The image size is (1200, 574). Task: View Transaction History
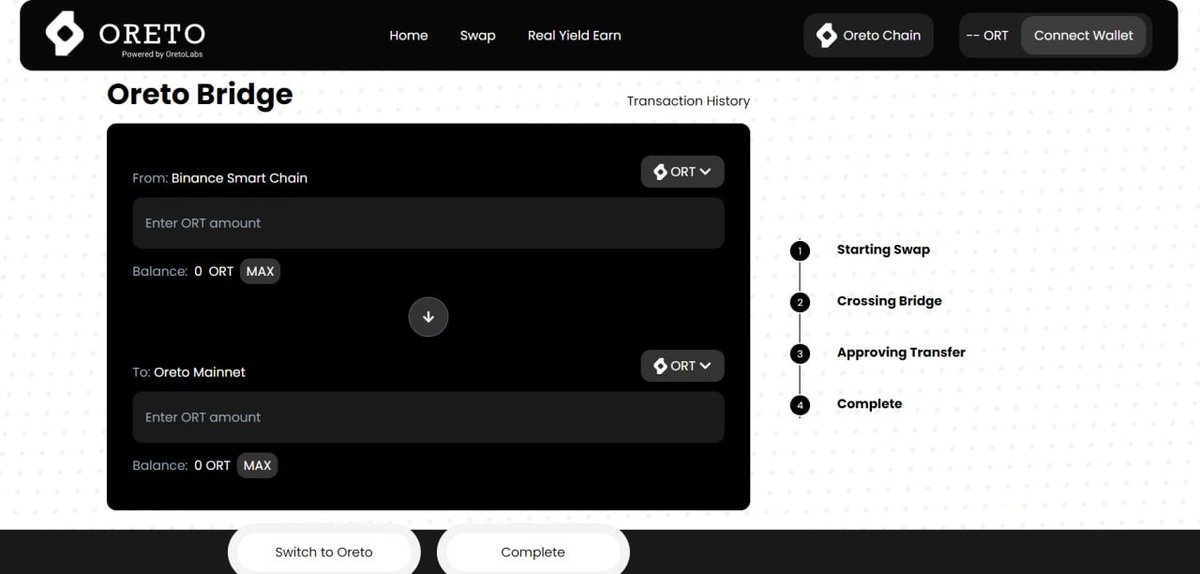[x=688, y=101]
